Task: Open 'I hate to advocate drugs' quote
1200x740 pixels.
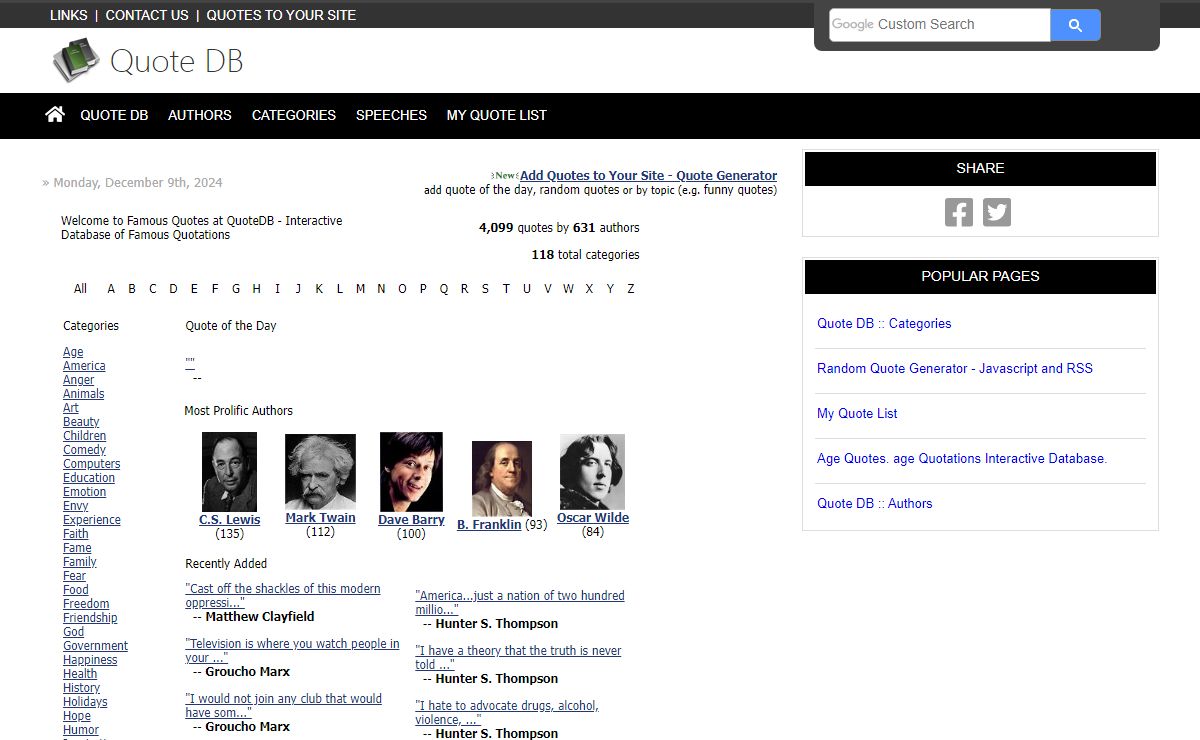Action: coord(507,712)
